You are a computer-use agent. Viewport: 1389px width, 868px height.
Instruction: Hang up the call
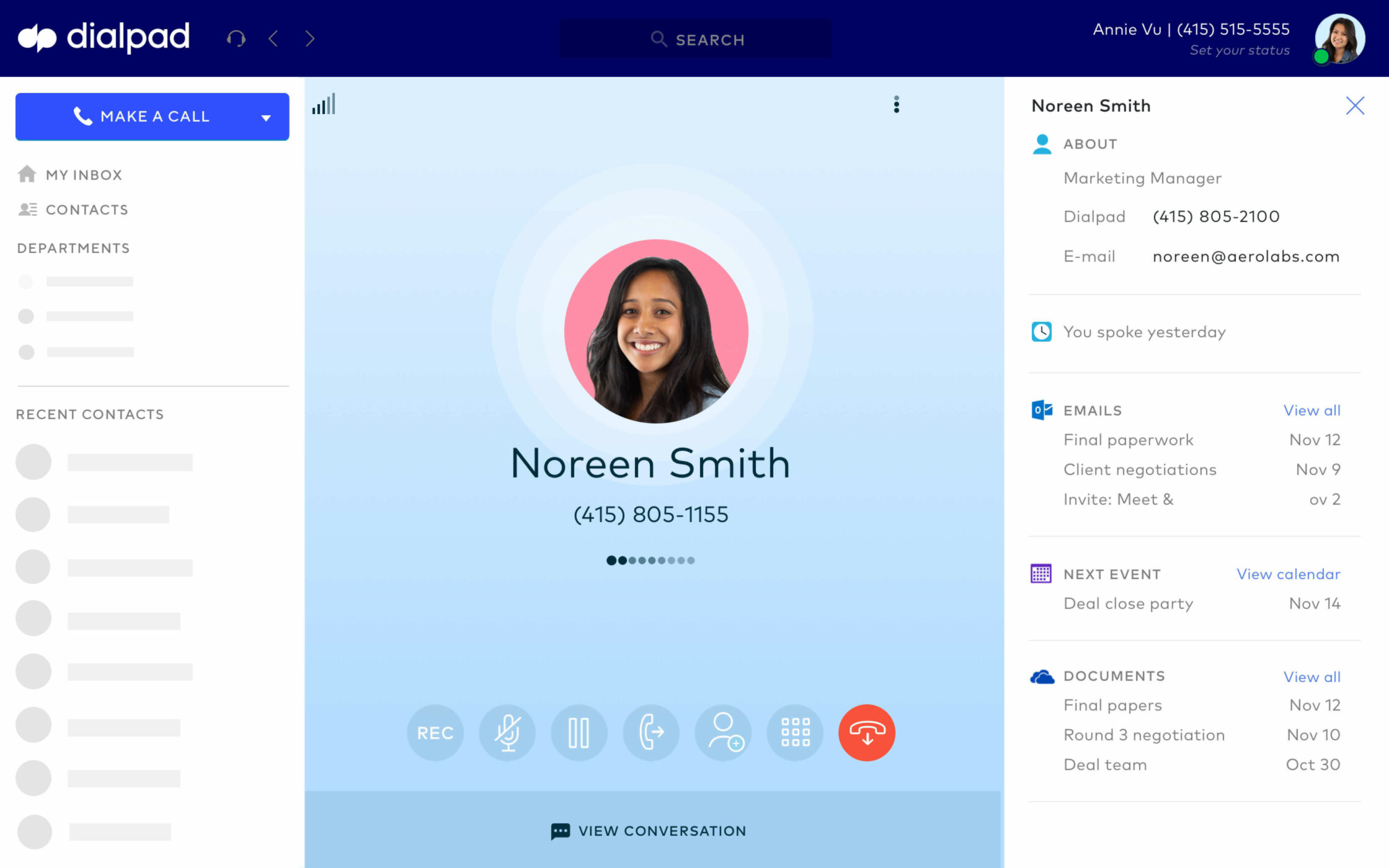click(x=866, y=732)
